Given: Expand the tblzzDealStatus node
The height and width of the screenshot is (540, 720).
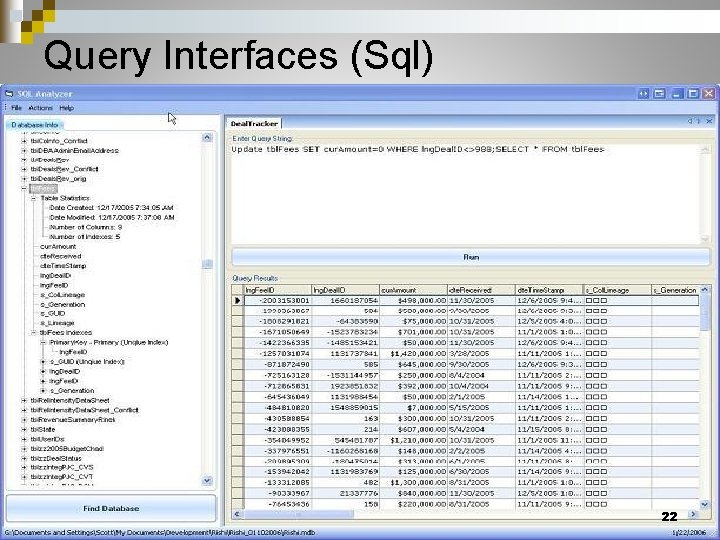Looking at the screenshot, I should [24, 458].
